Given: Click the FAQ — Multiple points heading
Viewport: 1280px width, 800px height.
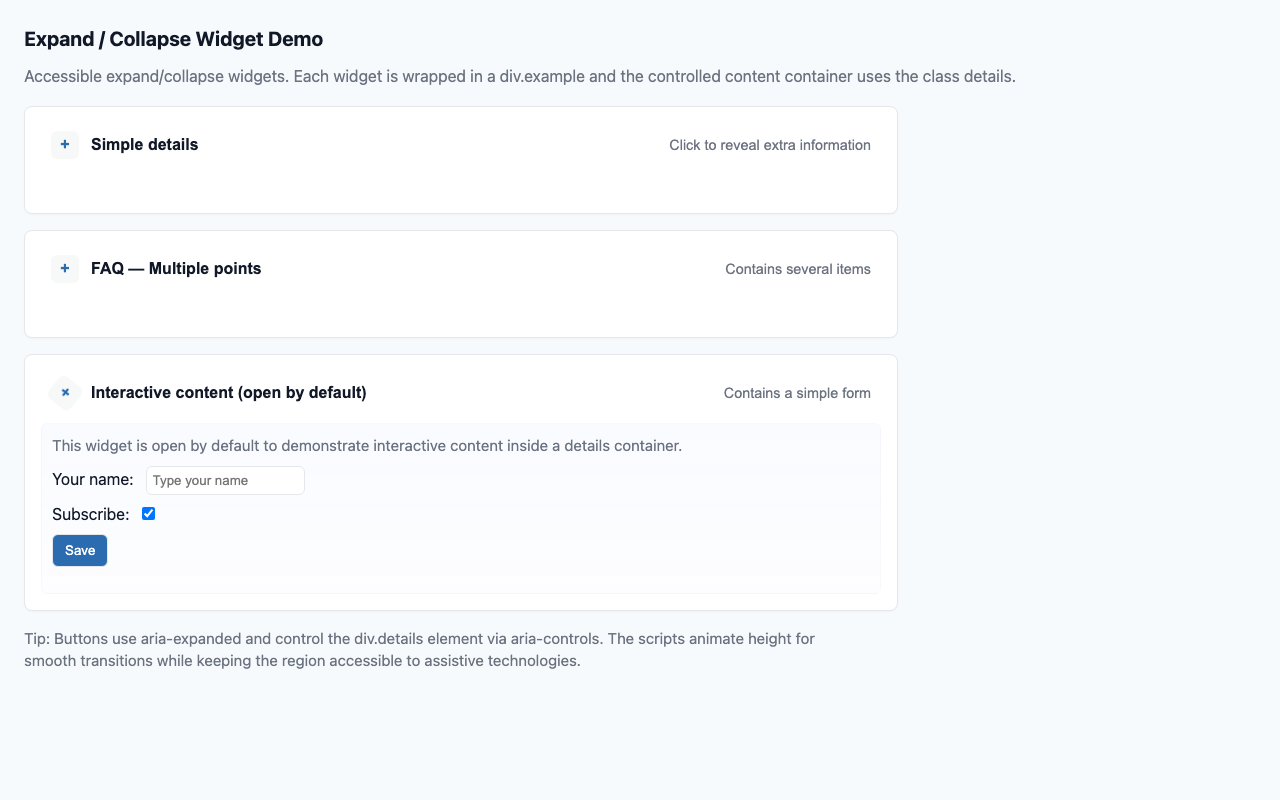Looking at the screenshot, I should click(x=176, y=268).
